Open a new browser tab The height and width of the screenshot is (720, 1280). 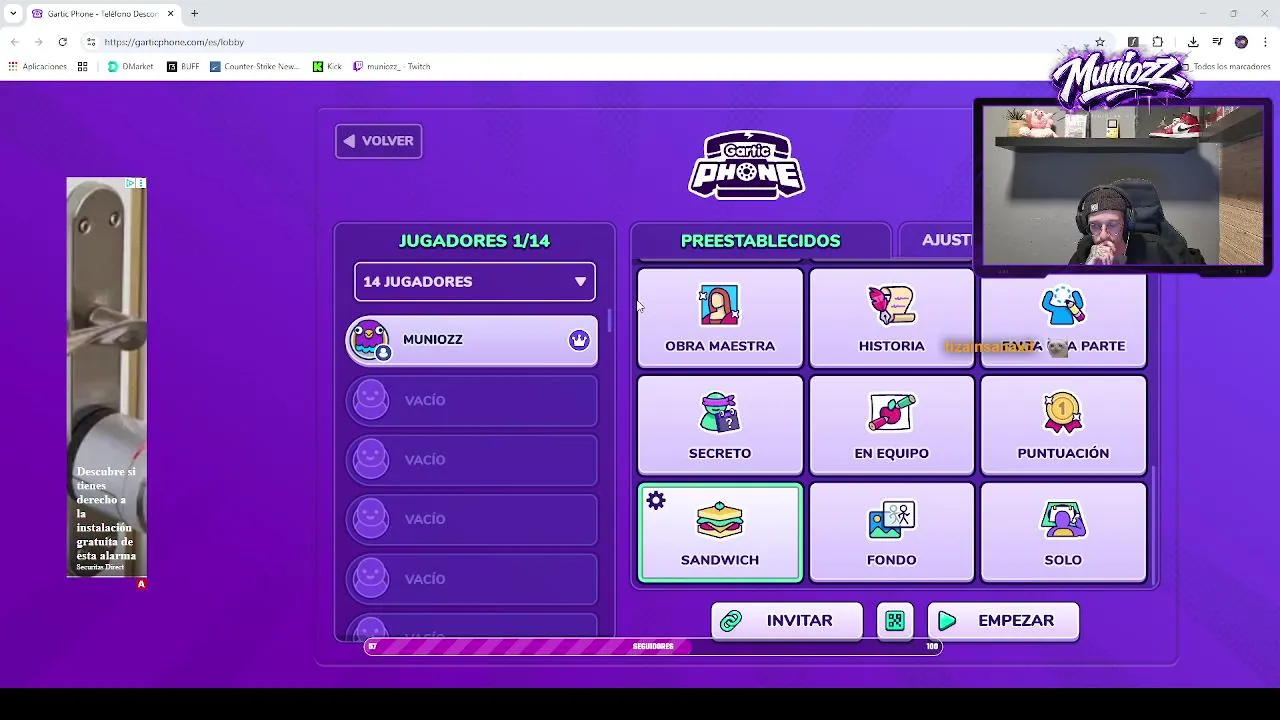(x=195, y=14)
